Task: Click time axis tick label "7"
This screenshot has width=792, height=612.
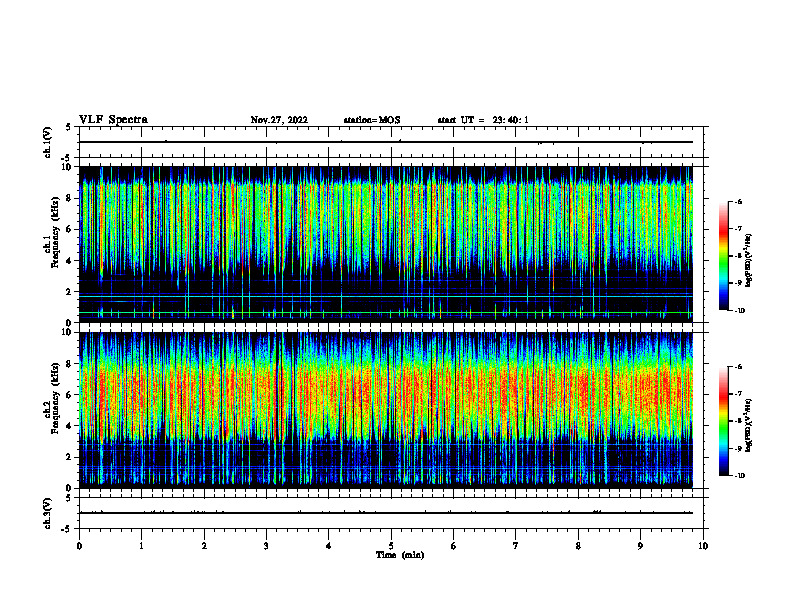Action: click(516, 546)
